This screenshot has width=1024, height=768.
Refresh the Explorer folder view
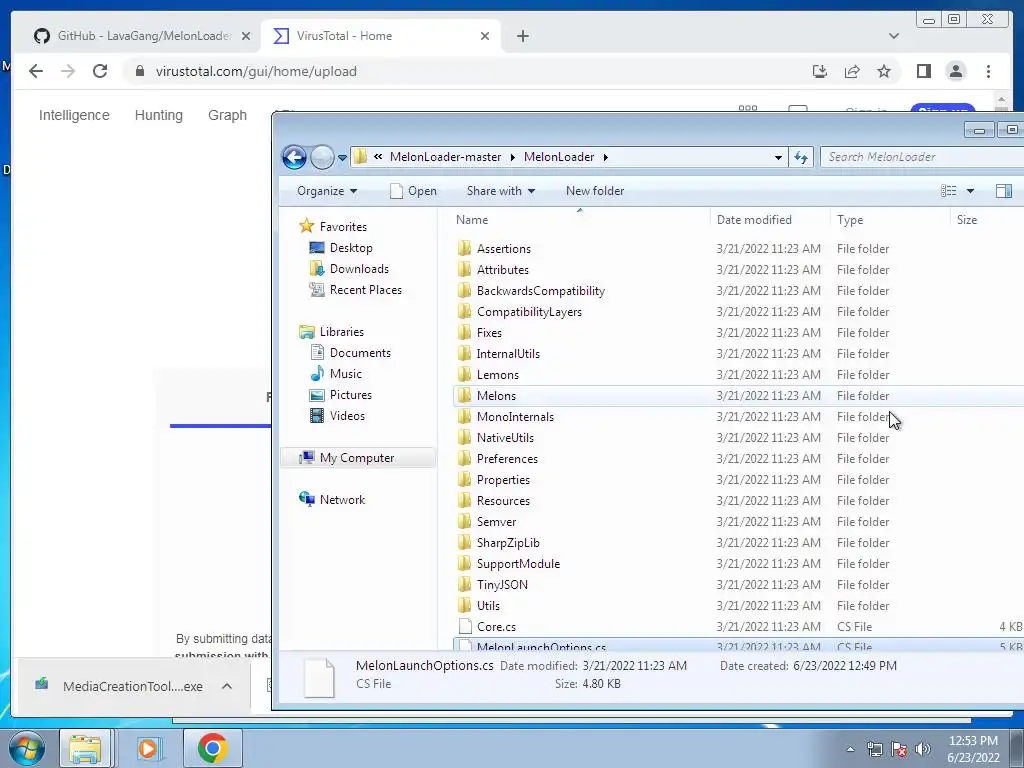pos(801,157)
